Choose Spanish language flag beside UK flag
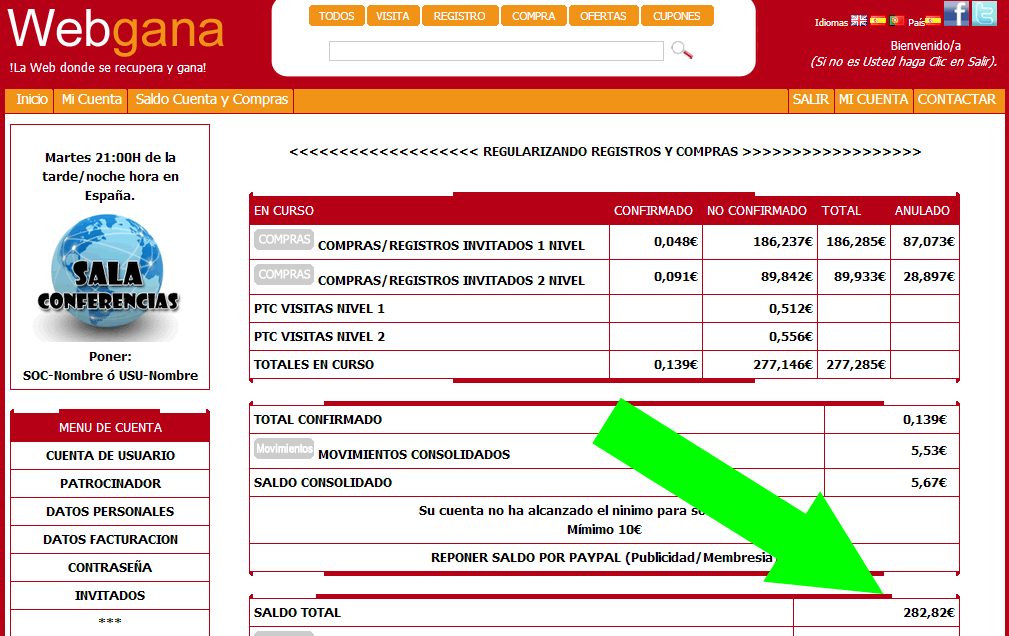 [878, 21]
